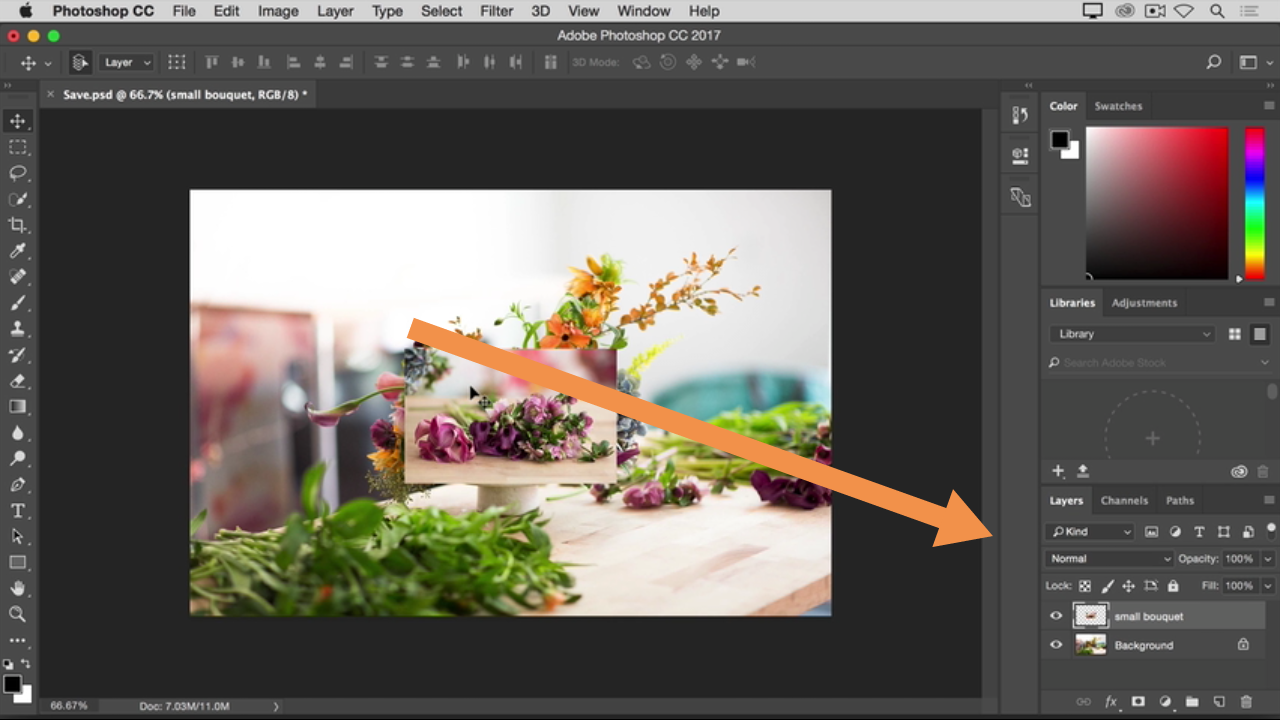The height and width of the screenshot is (720, 1280).
Task: Switch to the Adjustments tab
Action: click(1144, 303)
